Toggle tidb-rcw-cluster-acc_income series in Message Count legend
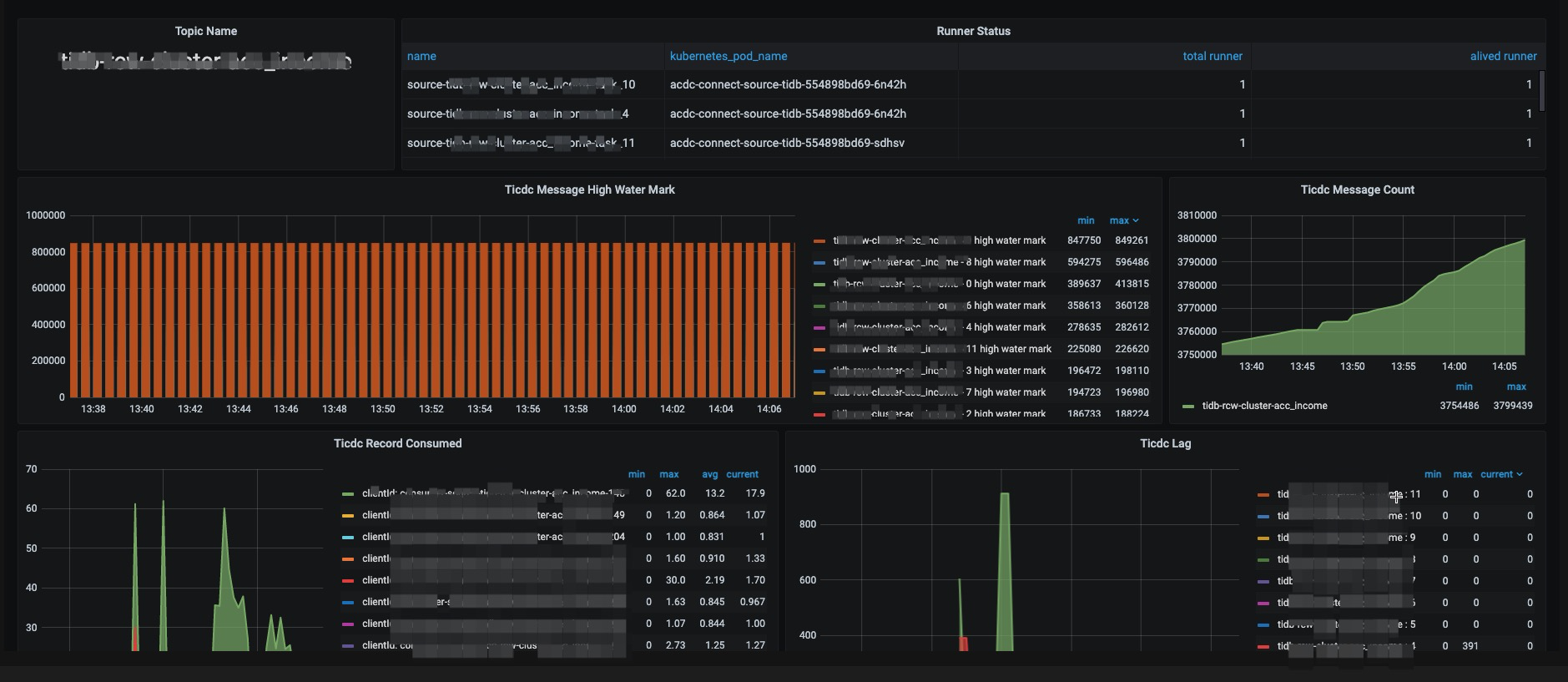Screen dimensions: 1568x682 [x=1264, y=406]
